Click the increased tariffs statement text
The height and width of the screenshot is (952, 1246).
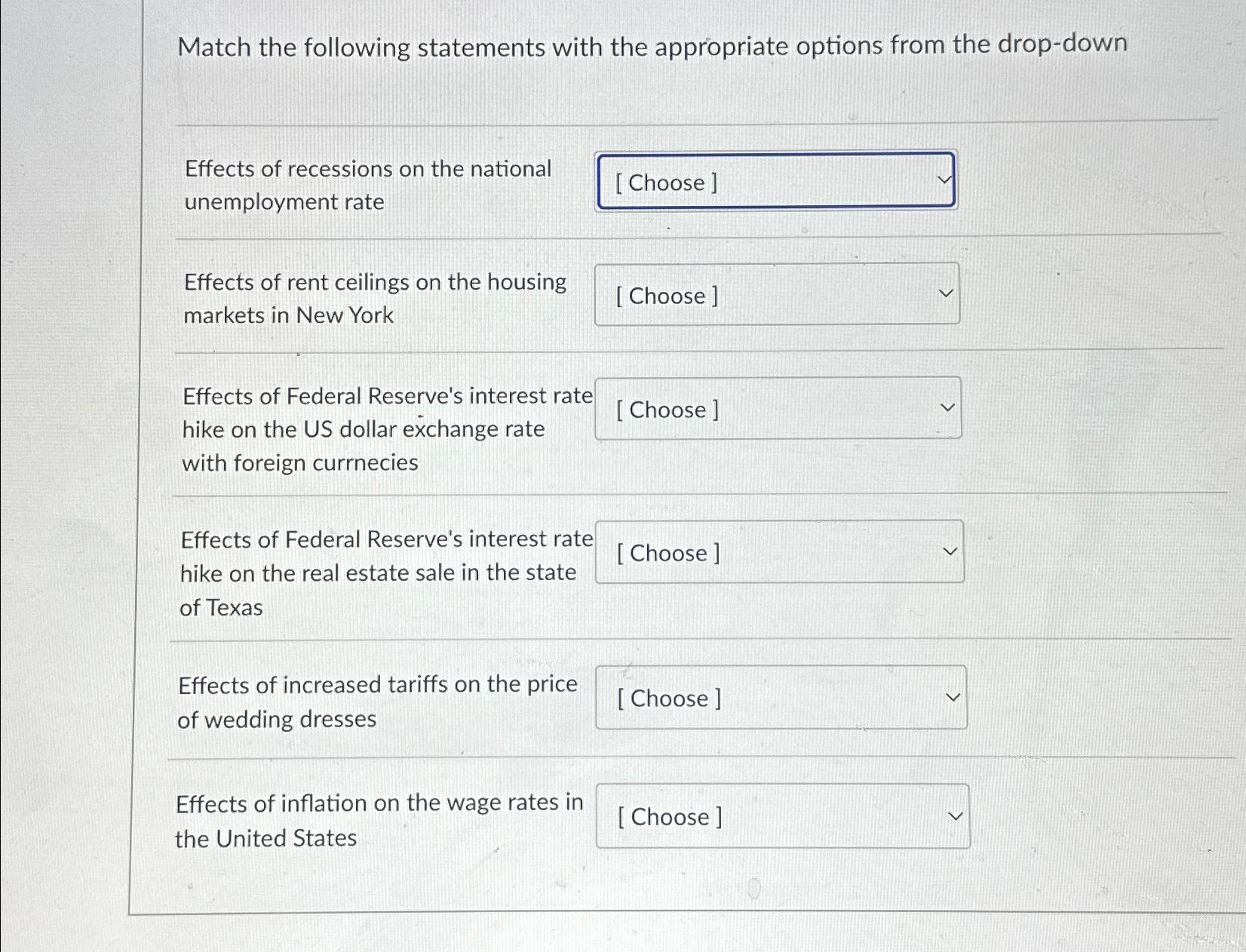(x=377, y=702)
